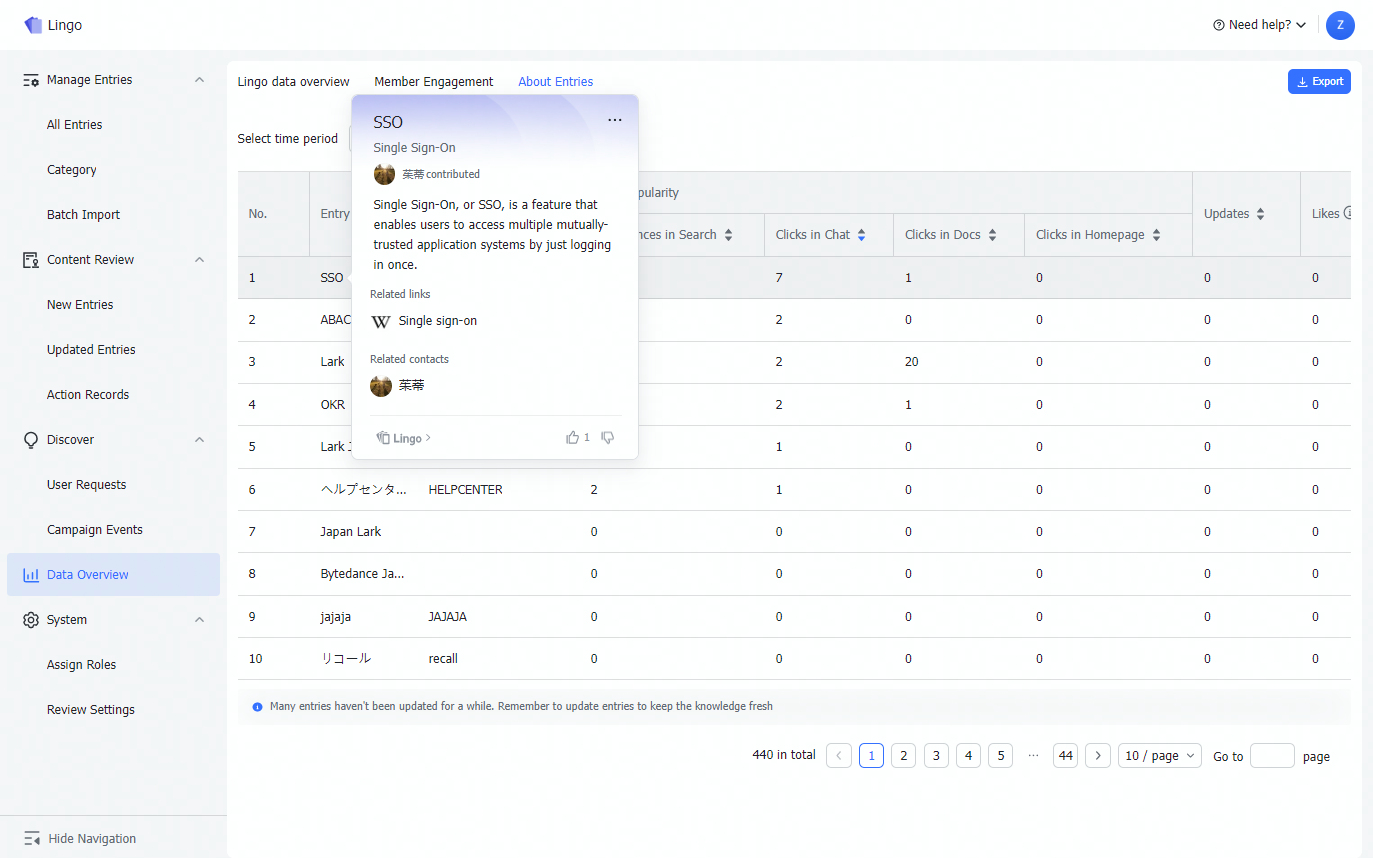Image resolution: width=1373 pixels, height=858 pixels.
Task: Downvote the SSO entry with thumbs down
Action: 607,437
